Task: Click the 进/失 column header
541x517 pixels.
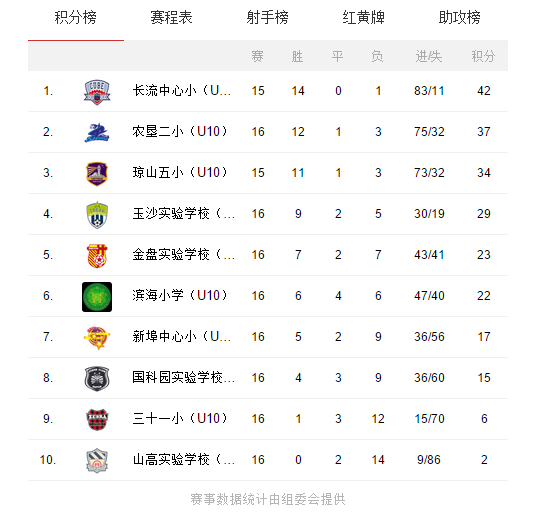Action: click(429, 56)
